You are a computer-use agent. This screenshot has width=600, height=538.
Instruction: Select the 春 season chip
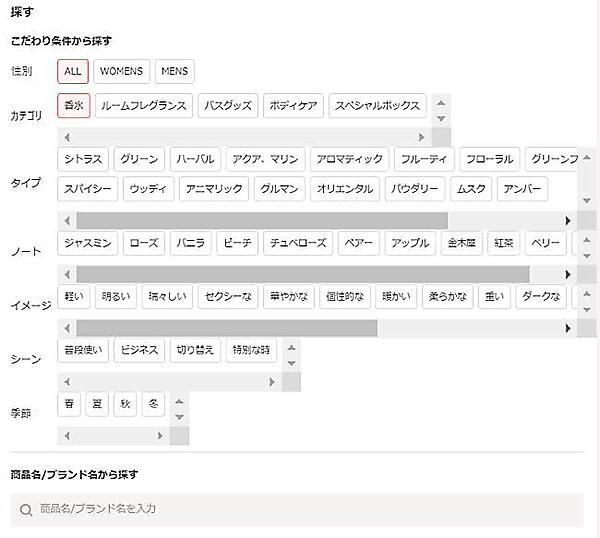point(69,404)
